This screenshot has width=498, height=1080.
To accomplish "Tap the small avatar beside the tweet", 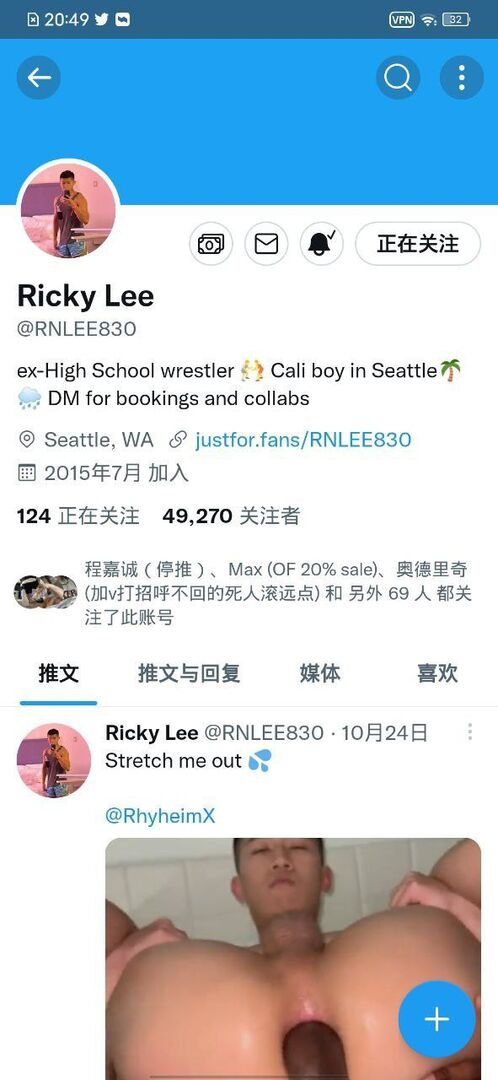I will (x=54, y=760).
